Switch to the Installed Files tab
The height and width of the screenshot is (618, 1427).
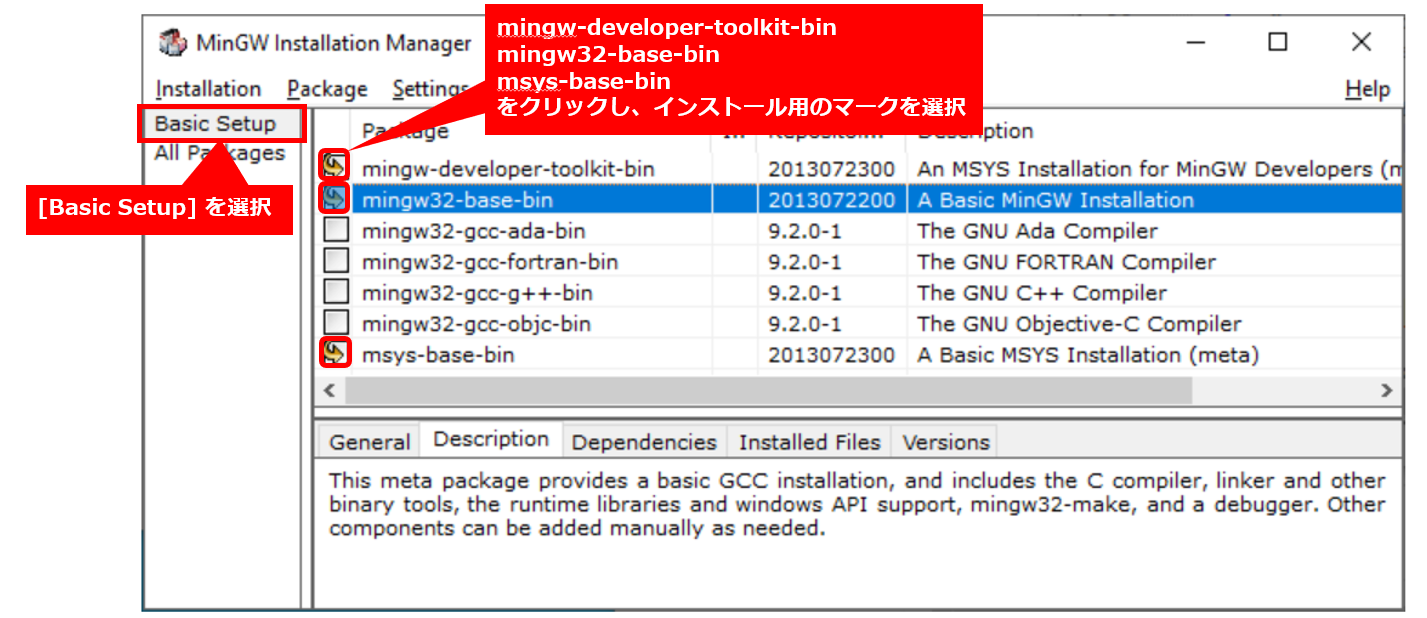[x=809, y=442]
